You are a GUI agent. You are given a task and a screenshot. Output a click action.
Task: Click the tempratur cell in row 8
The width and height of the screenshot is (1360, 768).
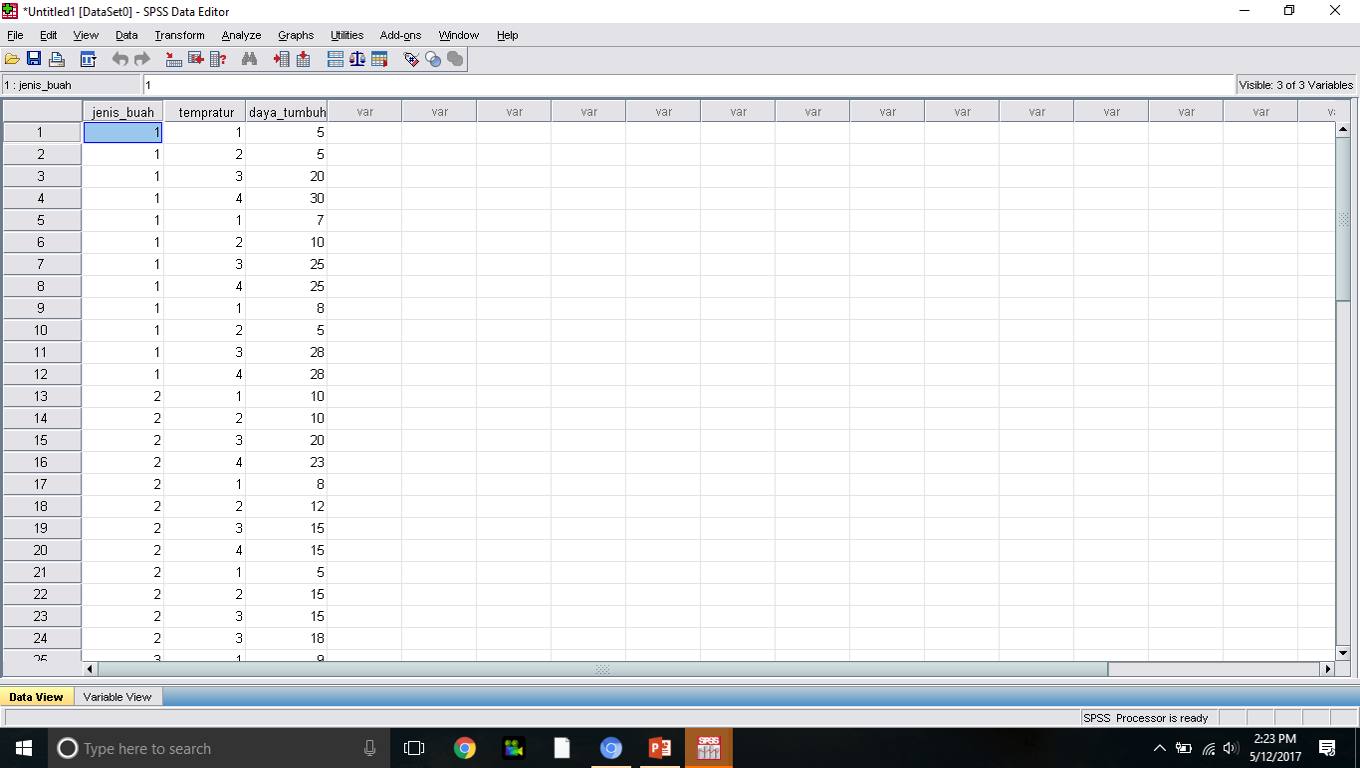pyautogui.click(x=205, y=286)
